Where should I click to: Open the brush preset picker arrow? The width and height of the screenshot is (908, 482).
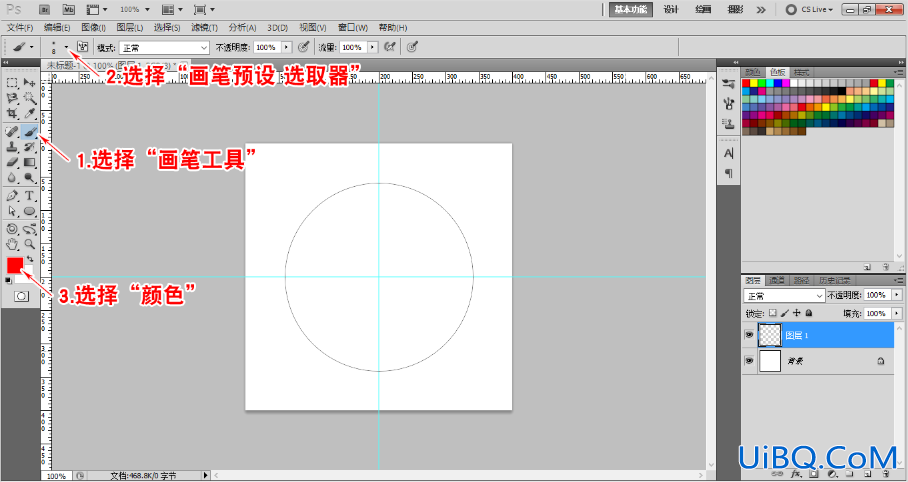(x=67, y=47)
